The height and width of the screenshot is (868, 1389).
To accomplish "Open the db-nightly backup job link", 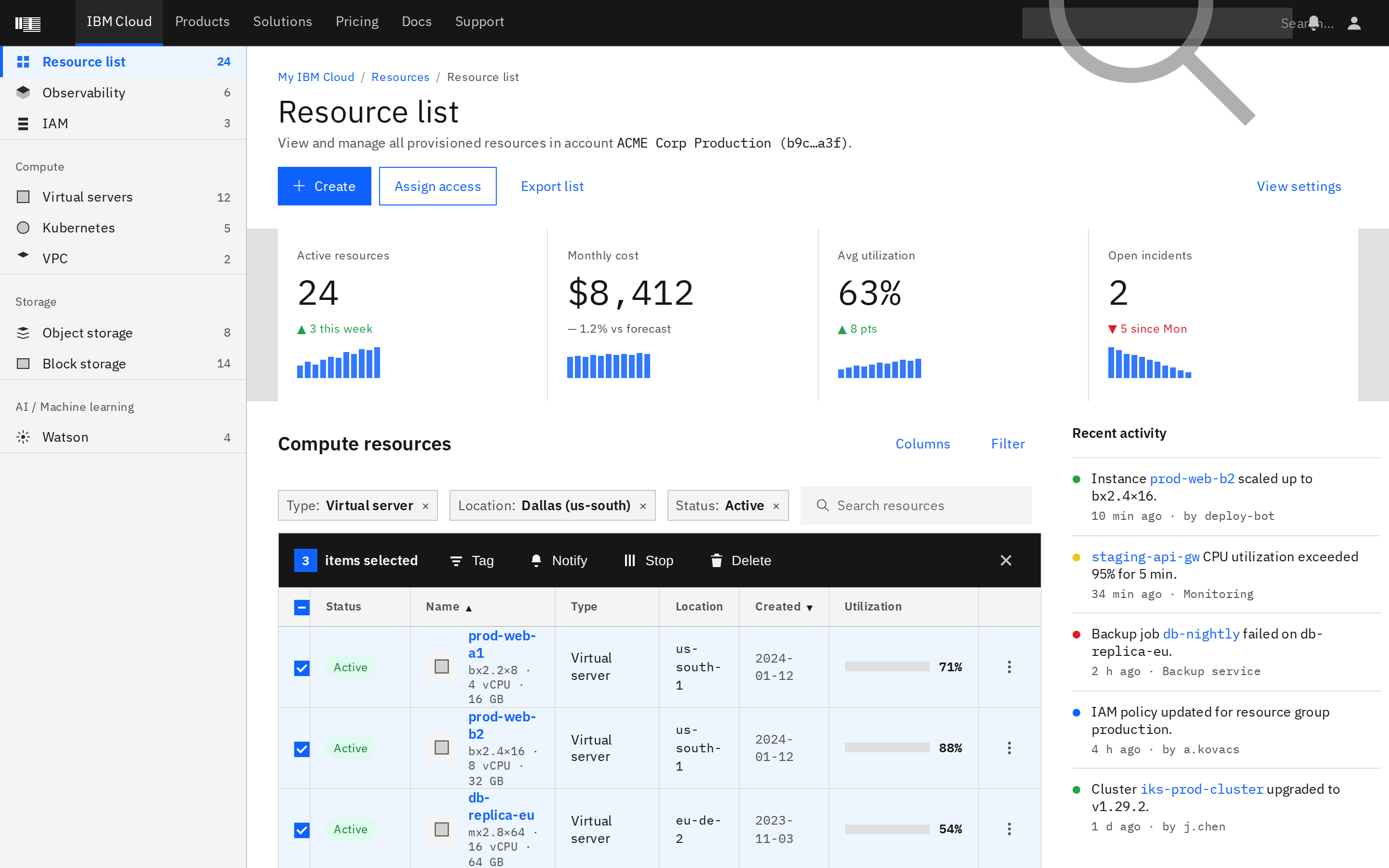I will [1201, 634].
